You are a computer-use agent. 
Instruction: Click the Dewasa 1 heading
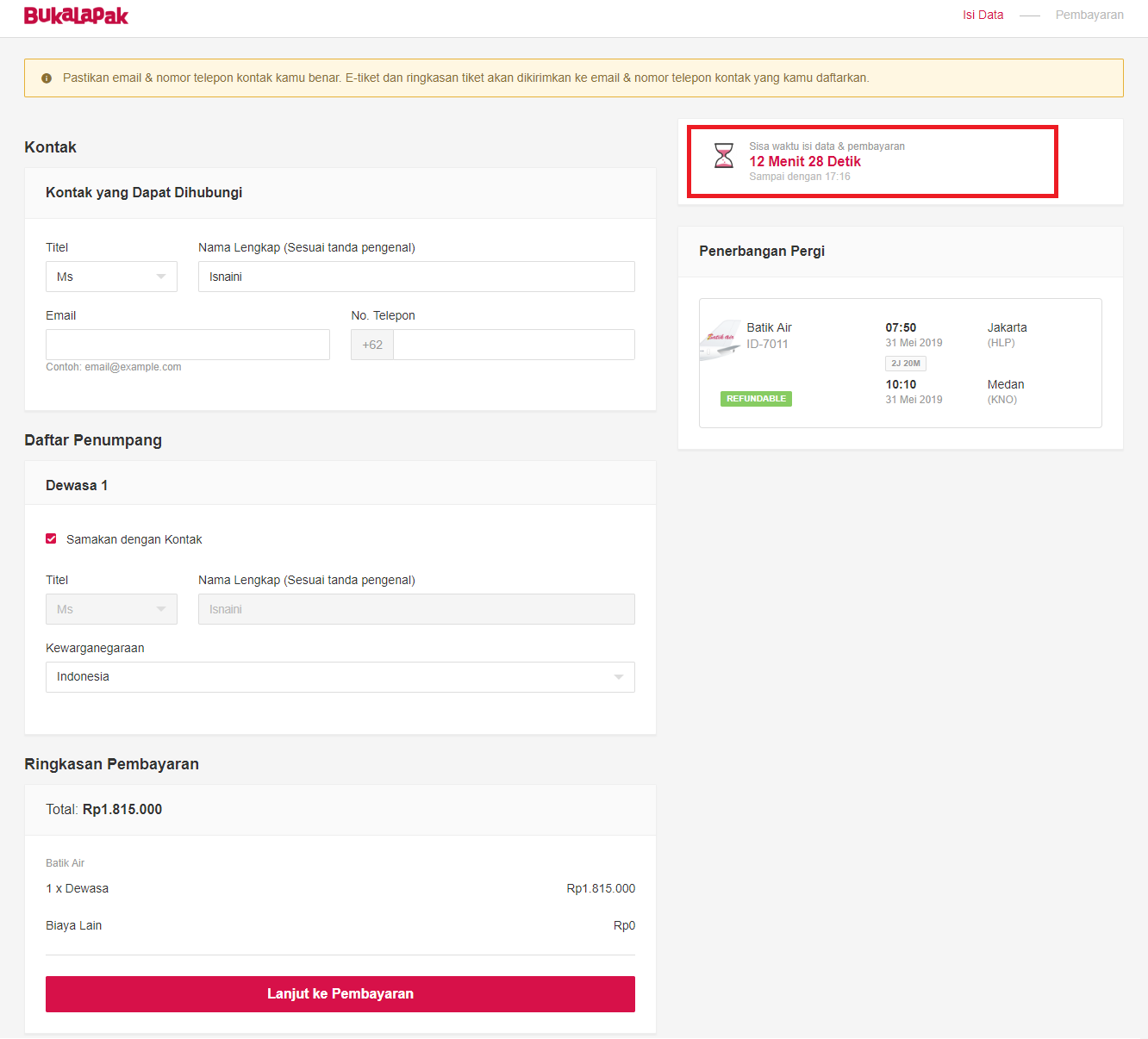tap(77, 485)
